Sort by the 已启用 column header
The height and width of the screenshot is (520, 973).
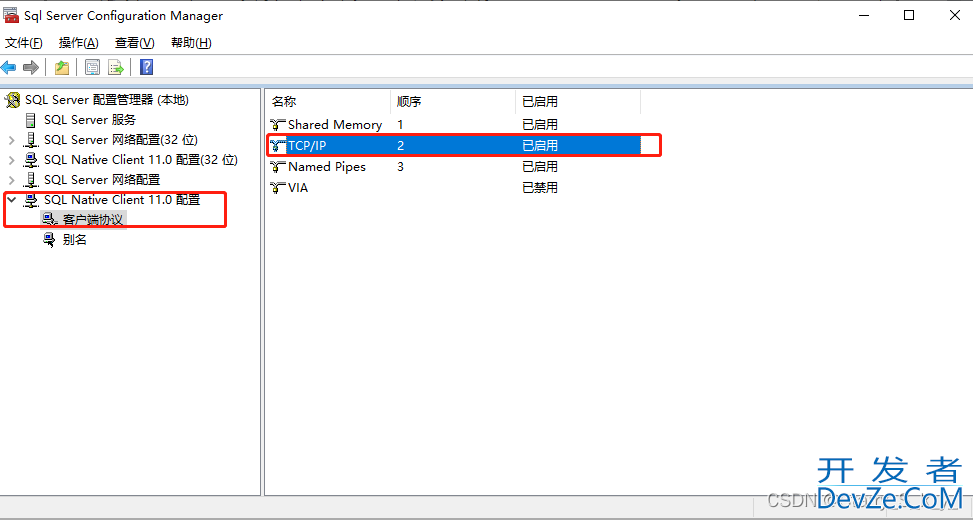578,102
